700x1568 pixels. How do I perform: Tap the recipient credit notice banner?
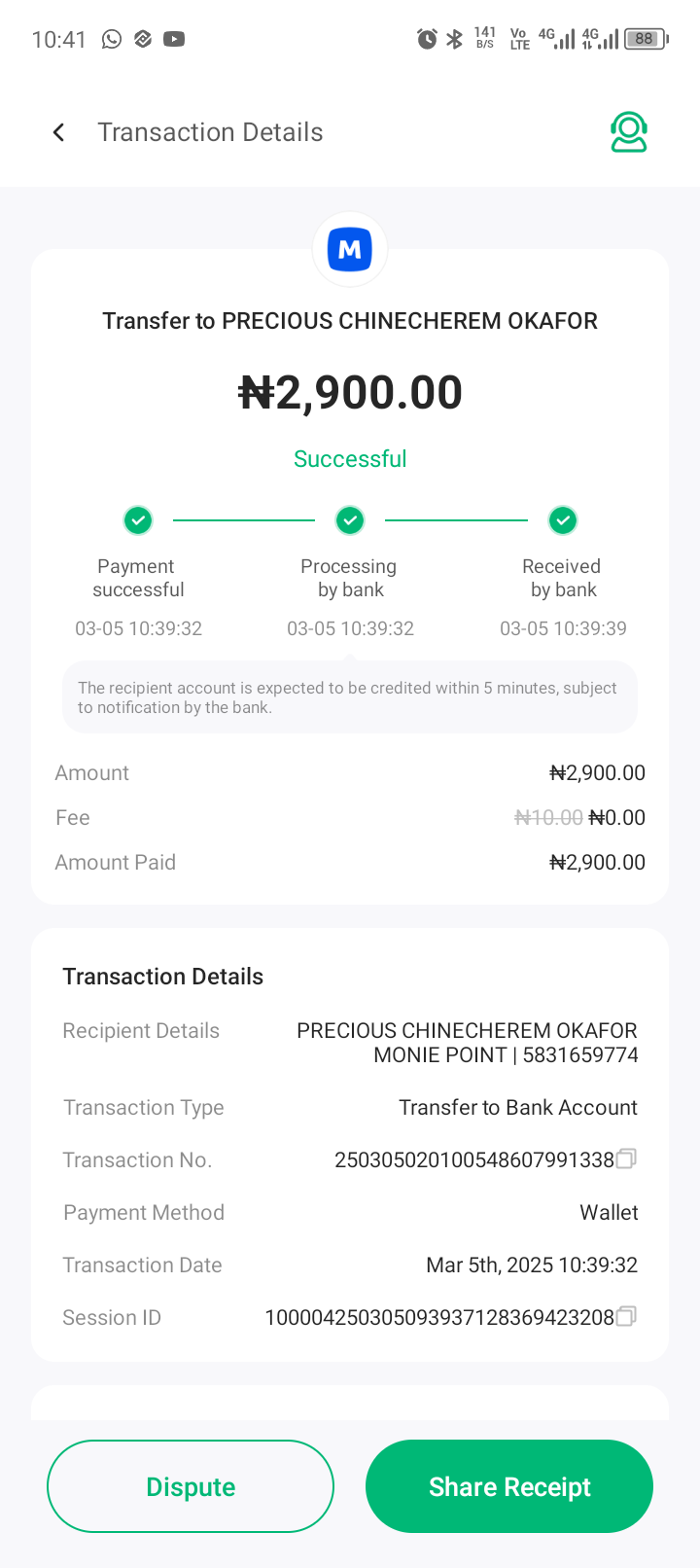[350, 697]
